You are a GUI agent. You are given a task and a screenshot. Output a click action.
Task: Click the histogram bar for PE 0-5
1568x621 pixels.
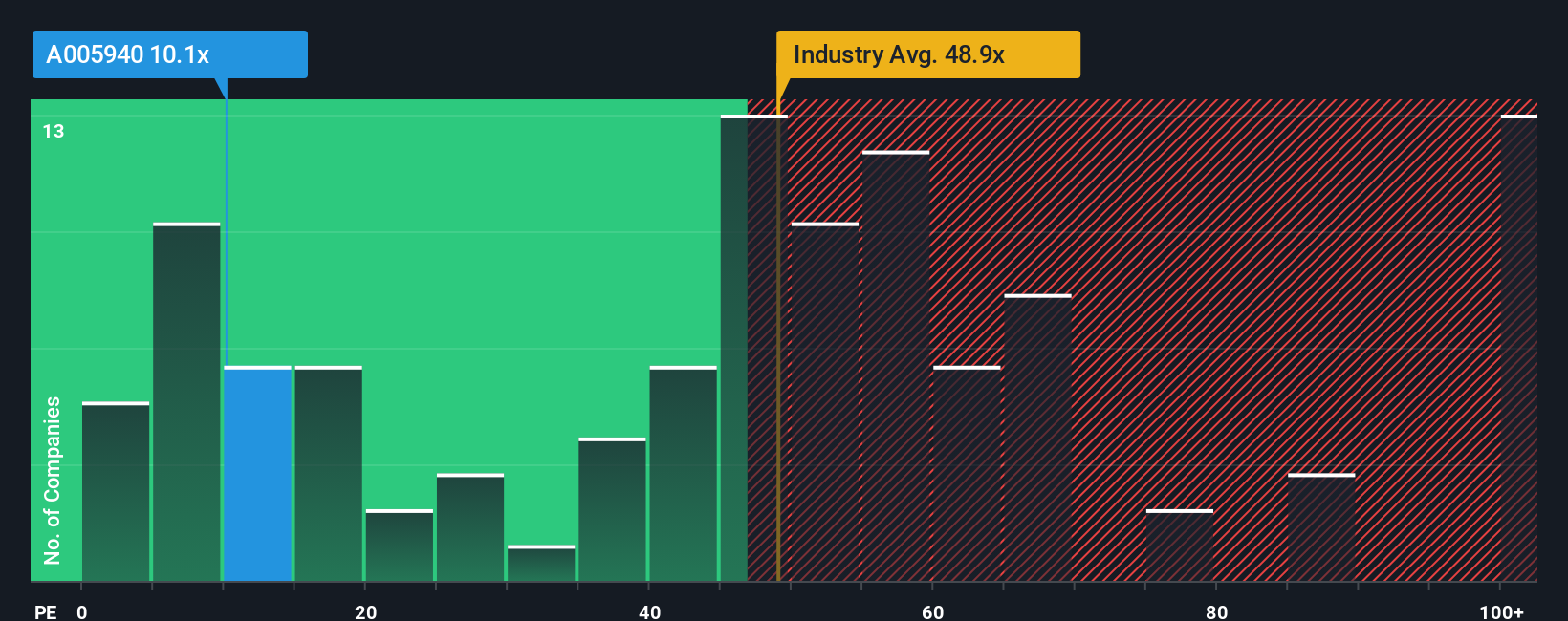pyautogui.click(x=116, y=492)
